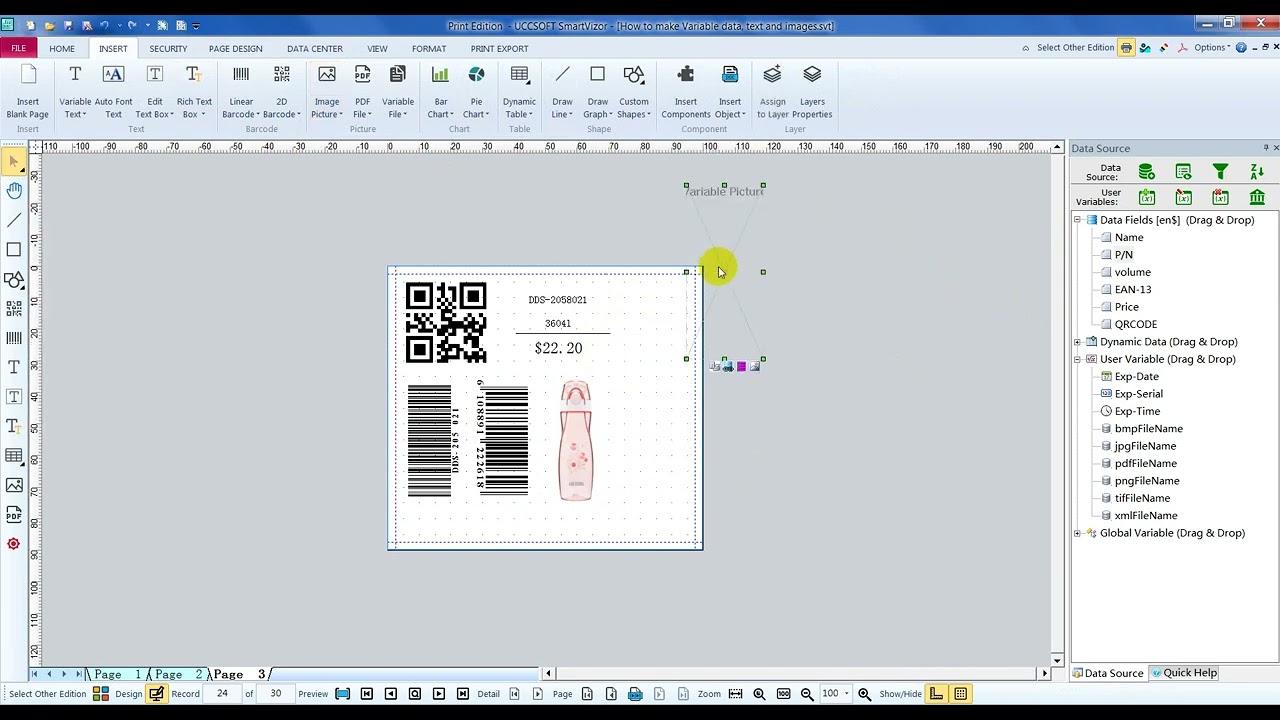Expand Dynamic Data tree node

click(1077, 342)
